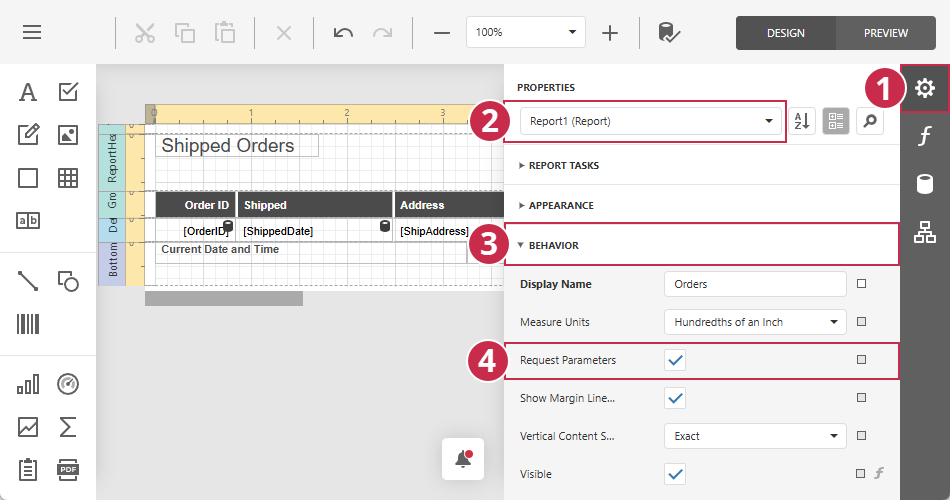Click the Visible property marker square
950x500 pixels.
[x=860, y=473]
